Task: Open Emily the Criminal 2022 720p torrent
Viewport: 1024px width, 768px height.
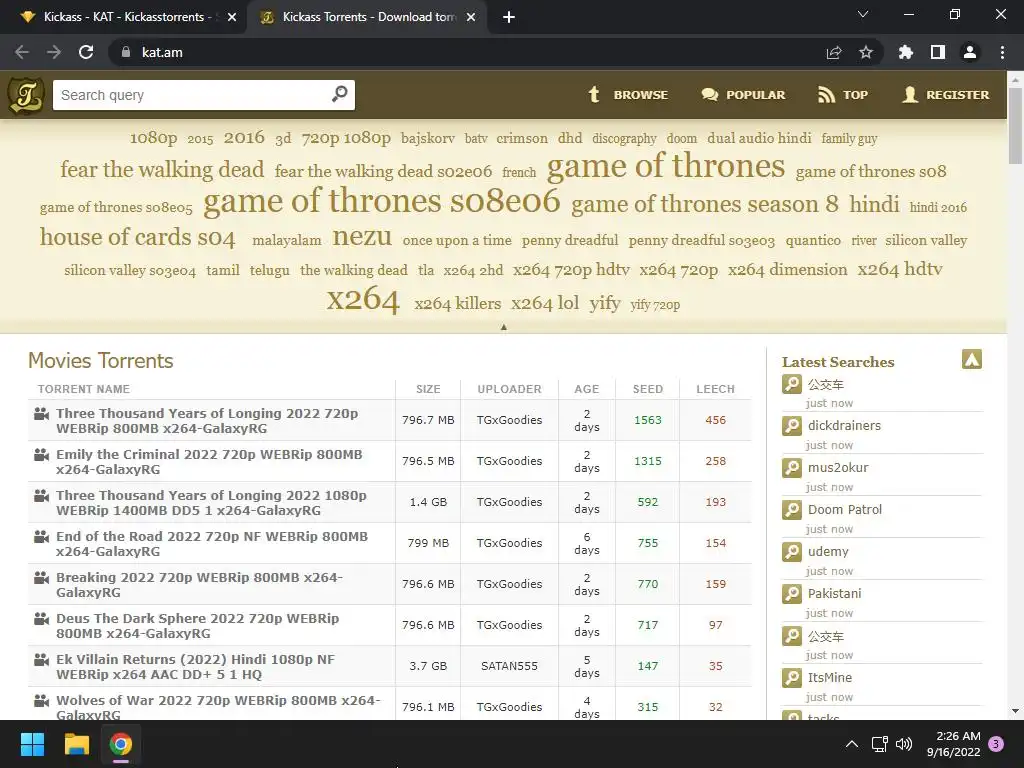Action: click(x=209, y=462)
